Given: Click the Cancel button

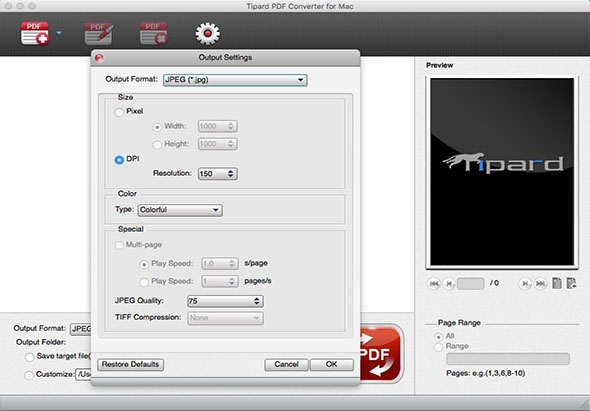Looking at the screenshot, I should pos(286,364).
